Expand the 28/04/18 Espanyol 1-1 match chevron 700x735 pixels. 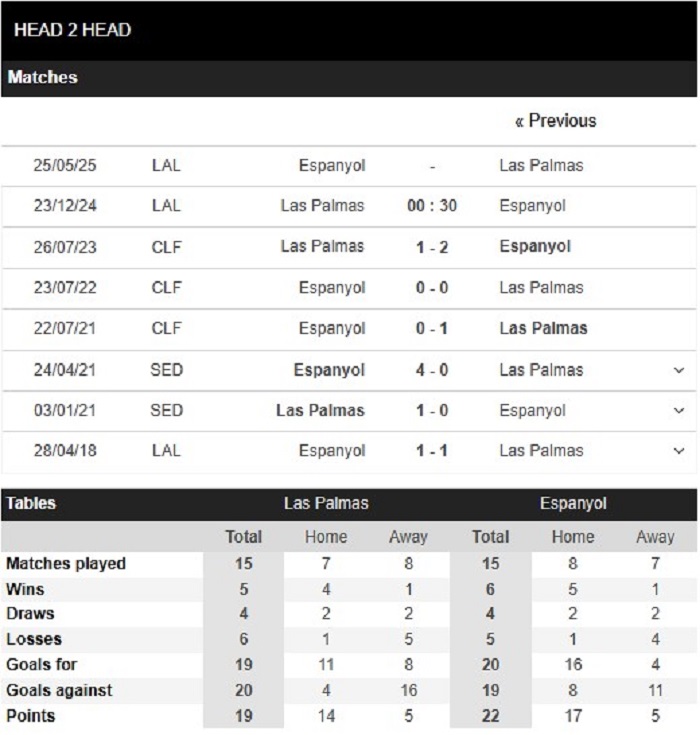[678, 451]
